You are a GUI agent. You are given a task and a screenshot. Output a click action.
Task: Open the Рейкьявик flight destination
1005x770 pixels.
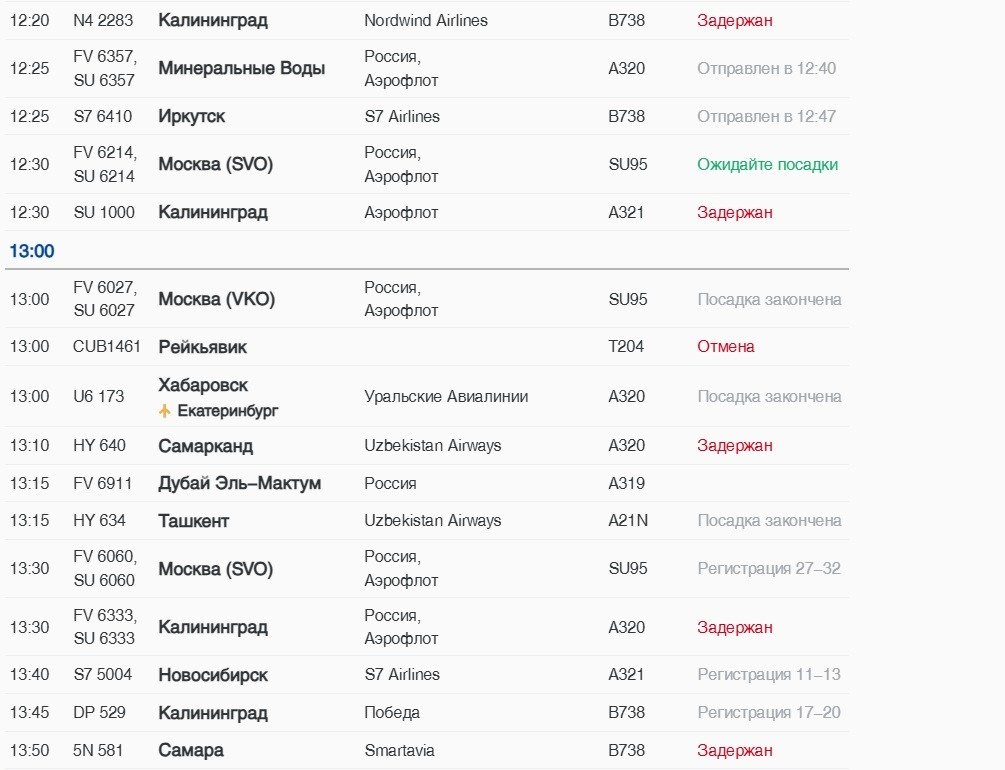202,347
